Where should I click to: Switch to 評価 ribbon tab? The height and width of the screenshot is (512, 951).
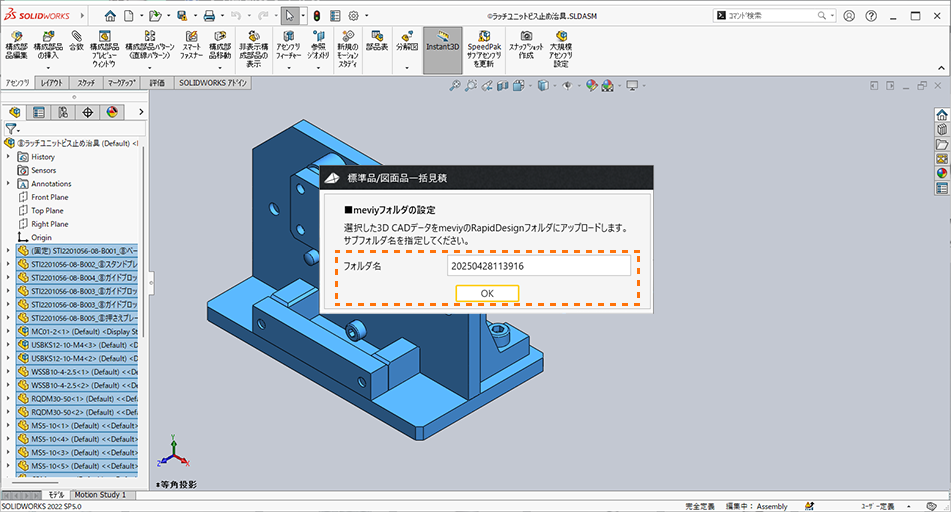[157, 83]
